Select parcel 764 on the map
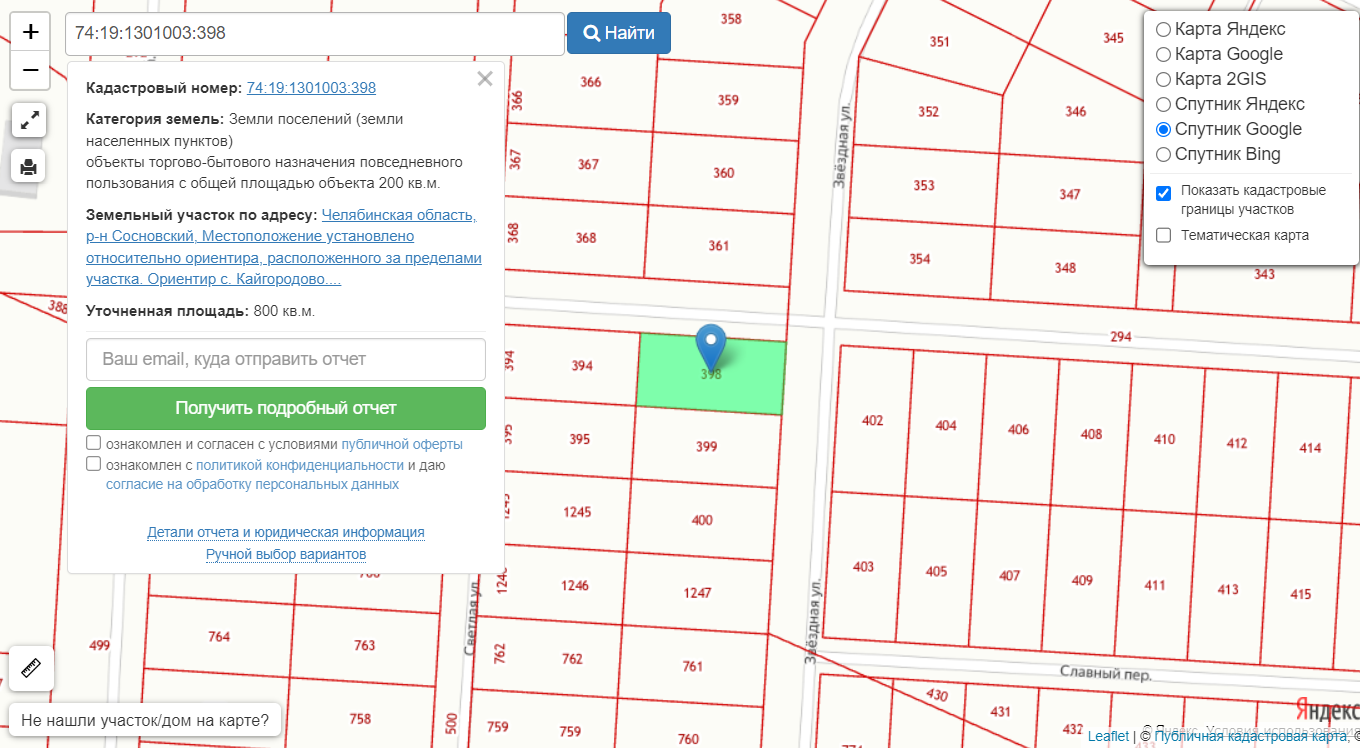This screenshot has width=1360, height=748. tap(219, 636)
